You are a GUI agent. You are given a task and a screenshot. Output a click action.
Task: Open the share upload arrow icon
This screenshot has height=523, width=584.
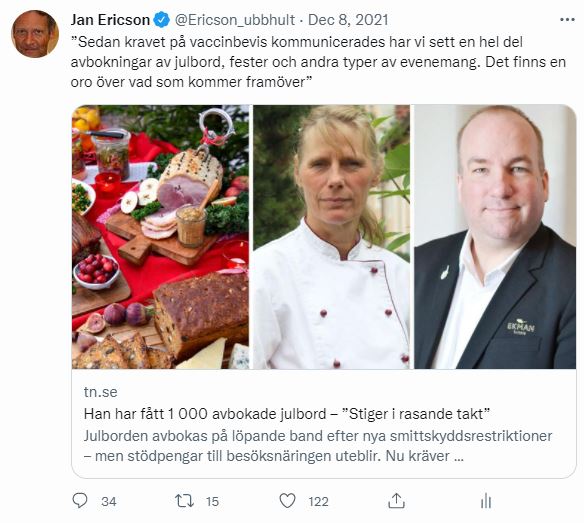(x=396, y=501)
